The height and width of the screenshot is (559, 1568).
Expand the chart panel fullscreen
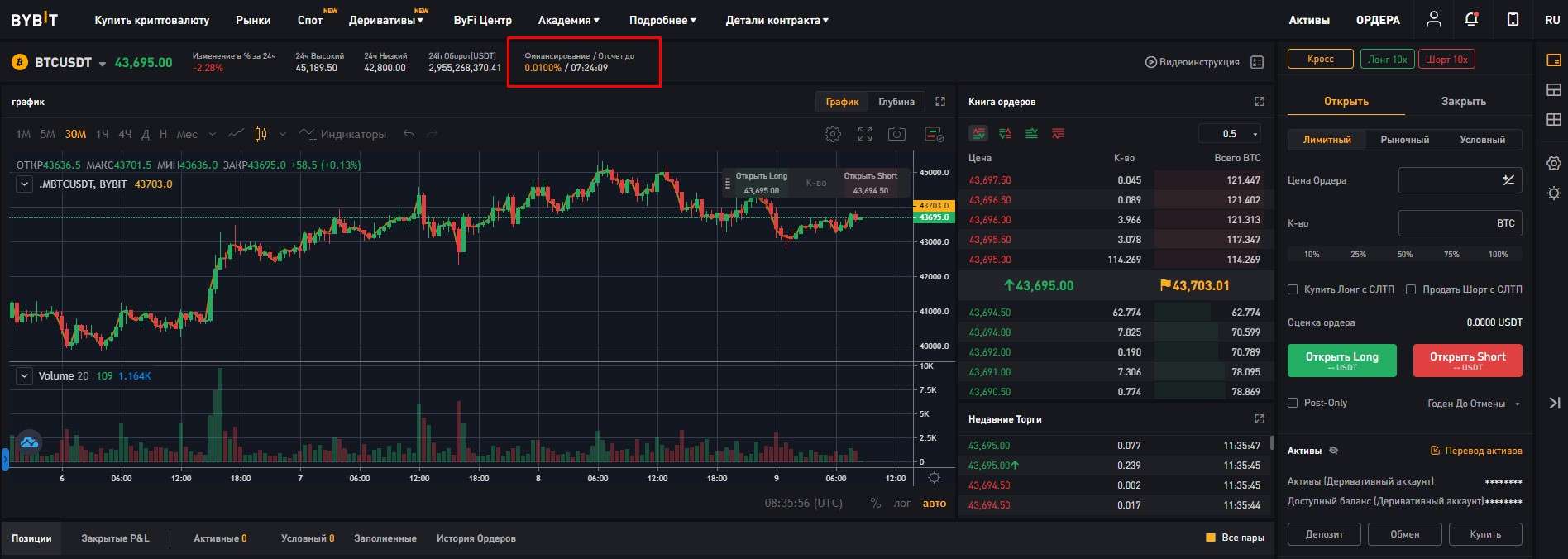point(940,101)
